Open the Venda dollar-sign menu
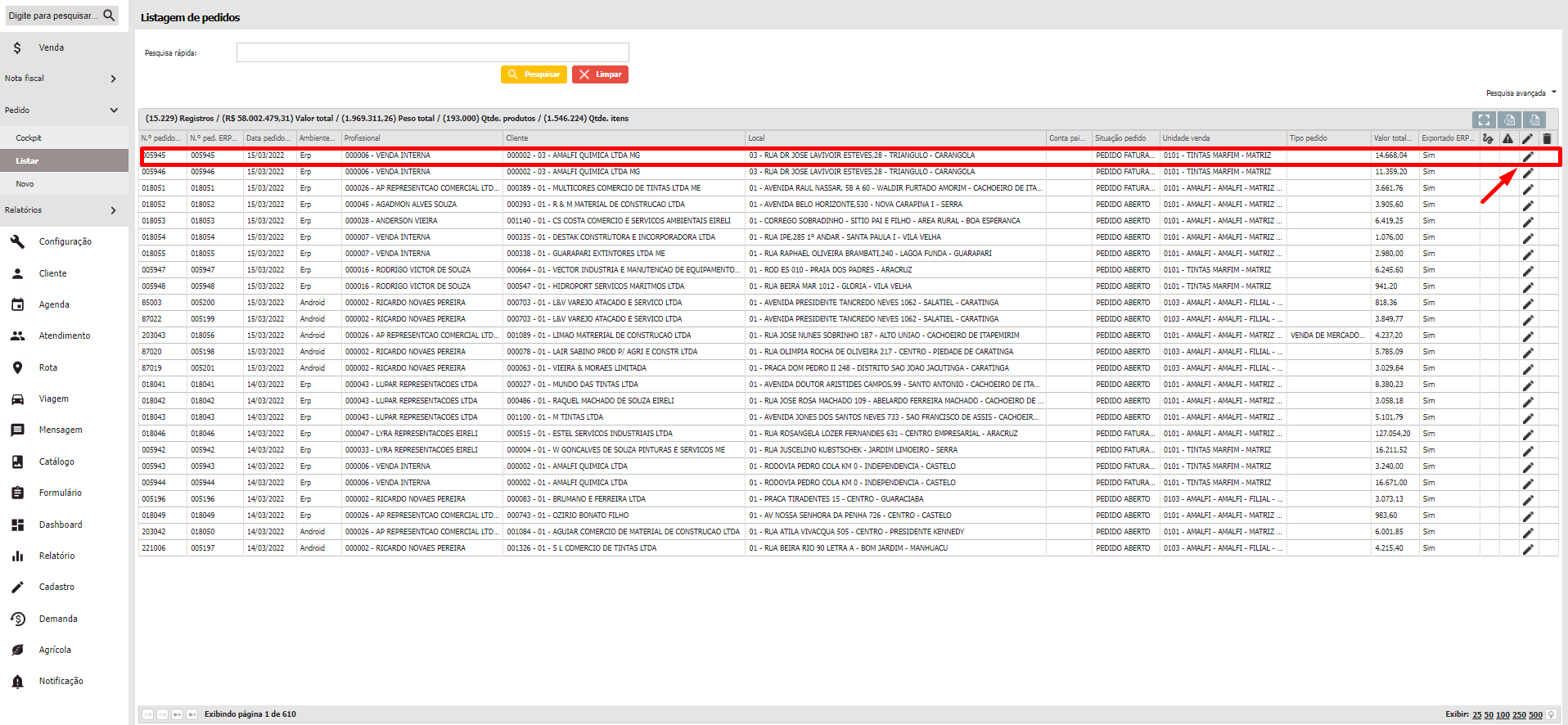The image size is (1568, 725). tap(17, 47)
